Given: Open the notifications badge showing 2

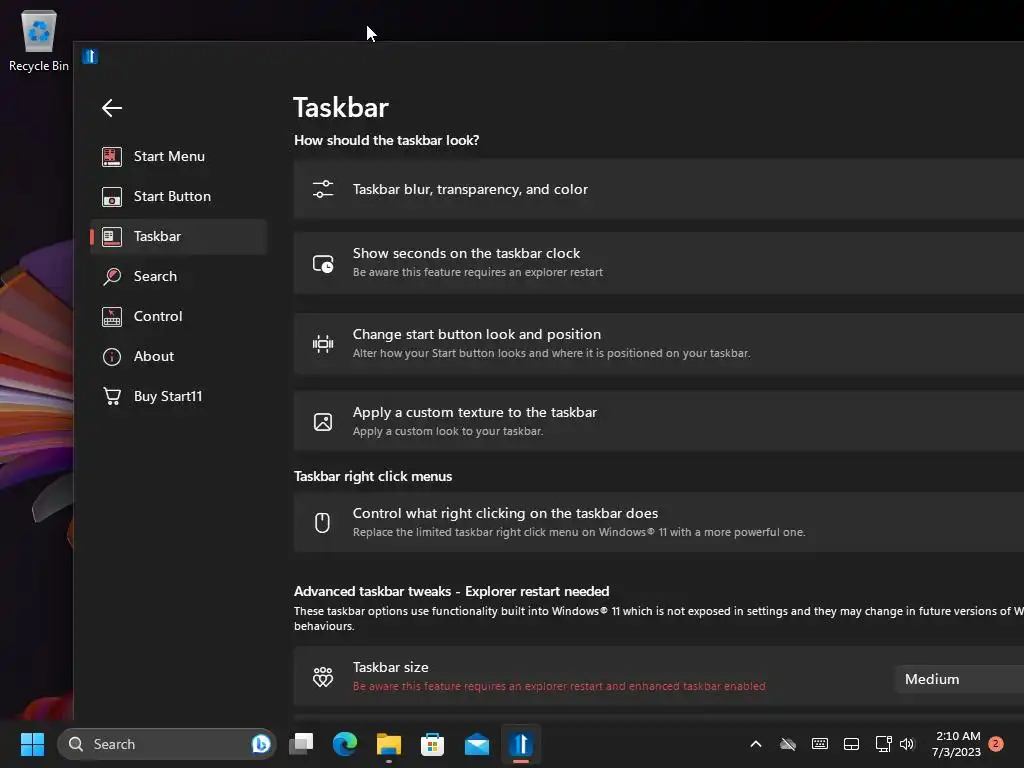Looking at the screenshot, I should 996,744.
